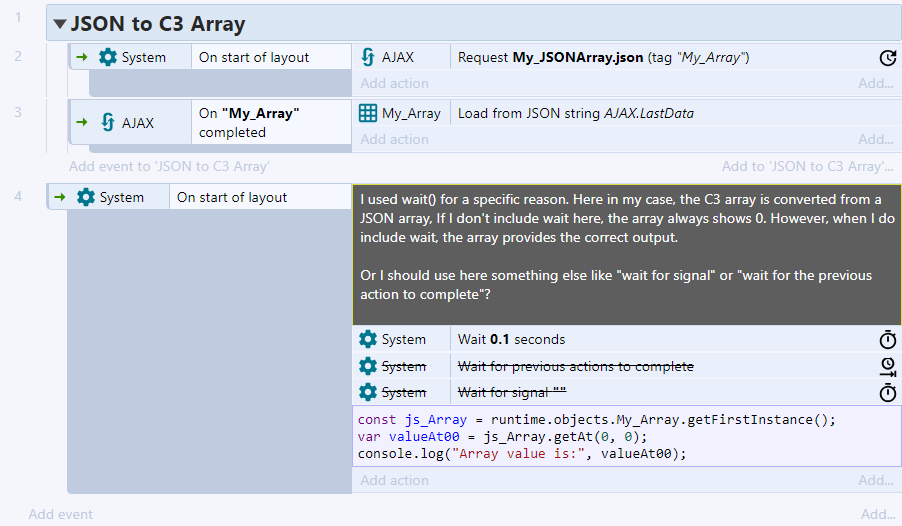Click the gear icon for Wait 0.1 seconds
This screenshot has width=902, height=526.
pyautogui.click(x=368, y=339)
